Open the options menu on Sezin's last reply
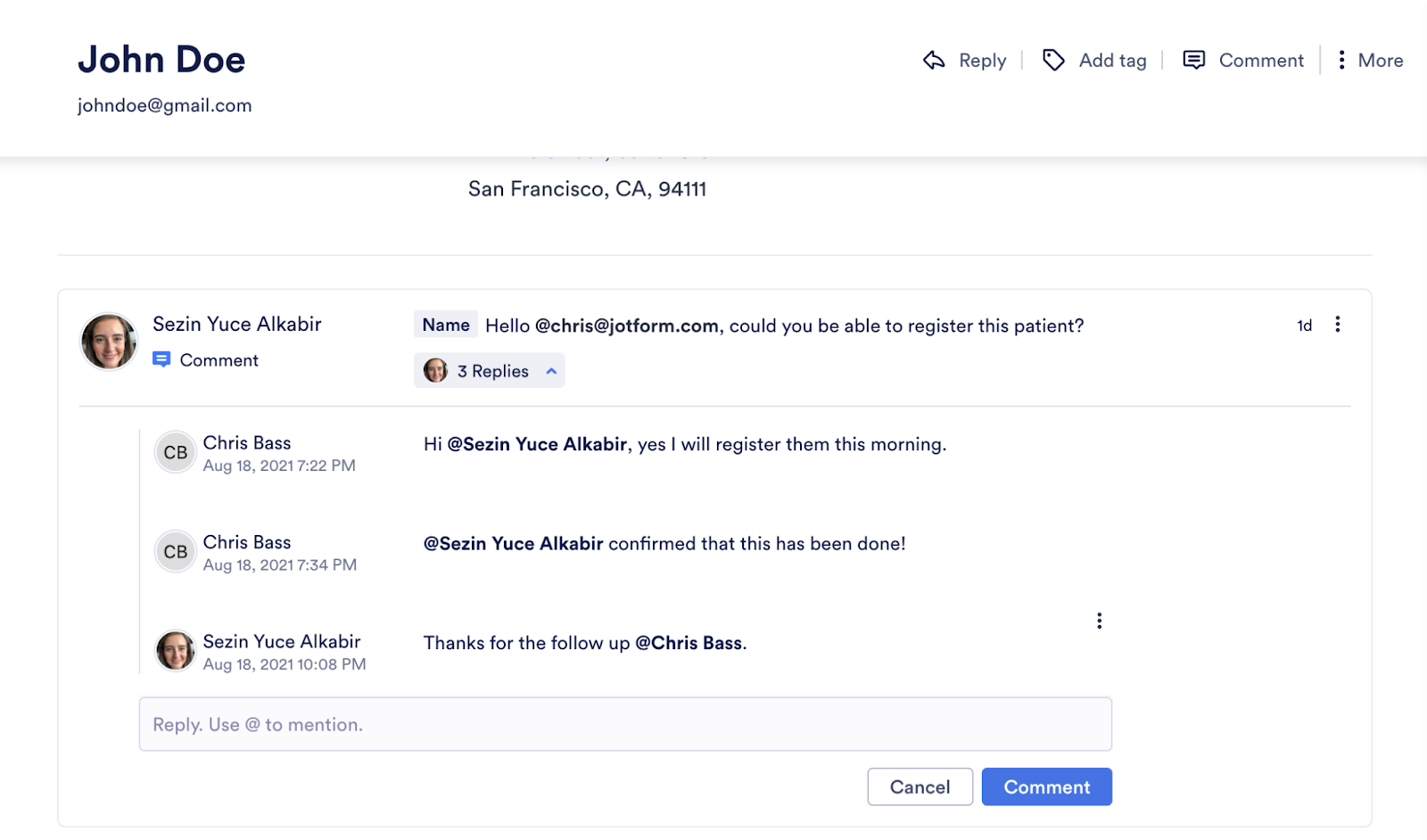The width and height of the screenshot is (1427, 840). (1099, 621)
